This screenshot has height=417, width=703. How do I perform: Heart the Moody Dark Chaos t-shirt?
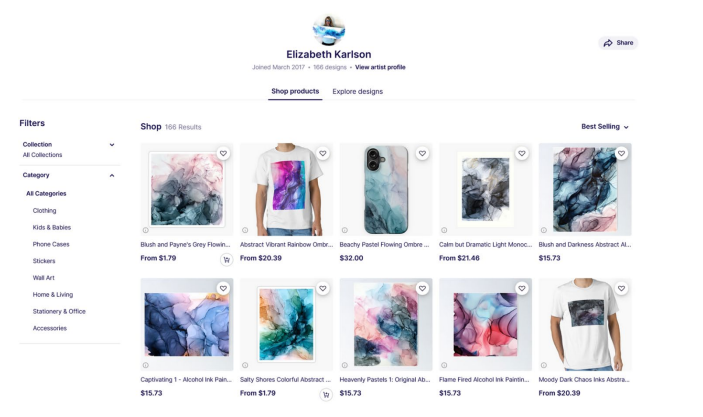point(621,288)
